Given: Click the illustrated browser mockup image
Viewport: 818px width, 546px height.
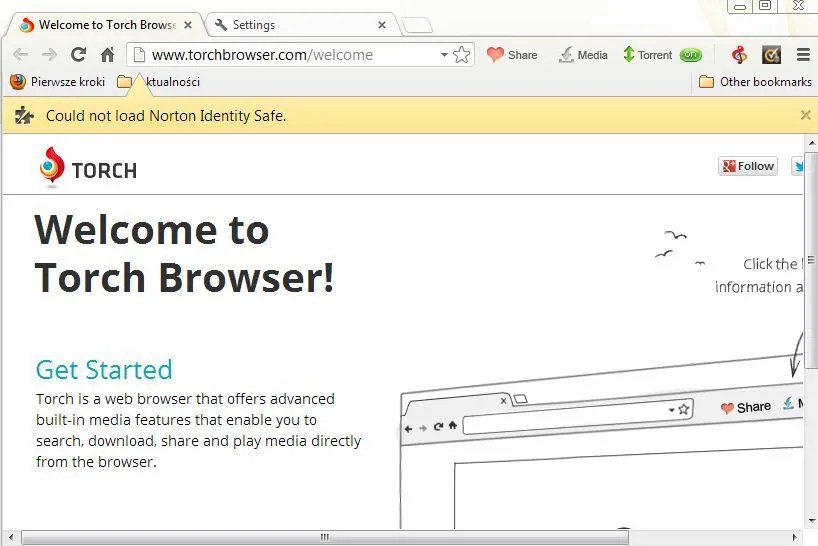Looking at the screenshot, I should click(x=602, y=443).
